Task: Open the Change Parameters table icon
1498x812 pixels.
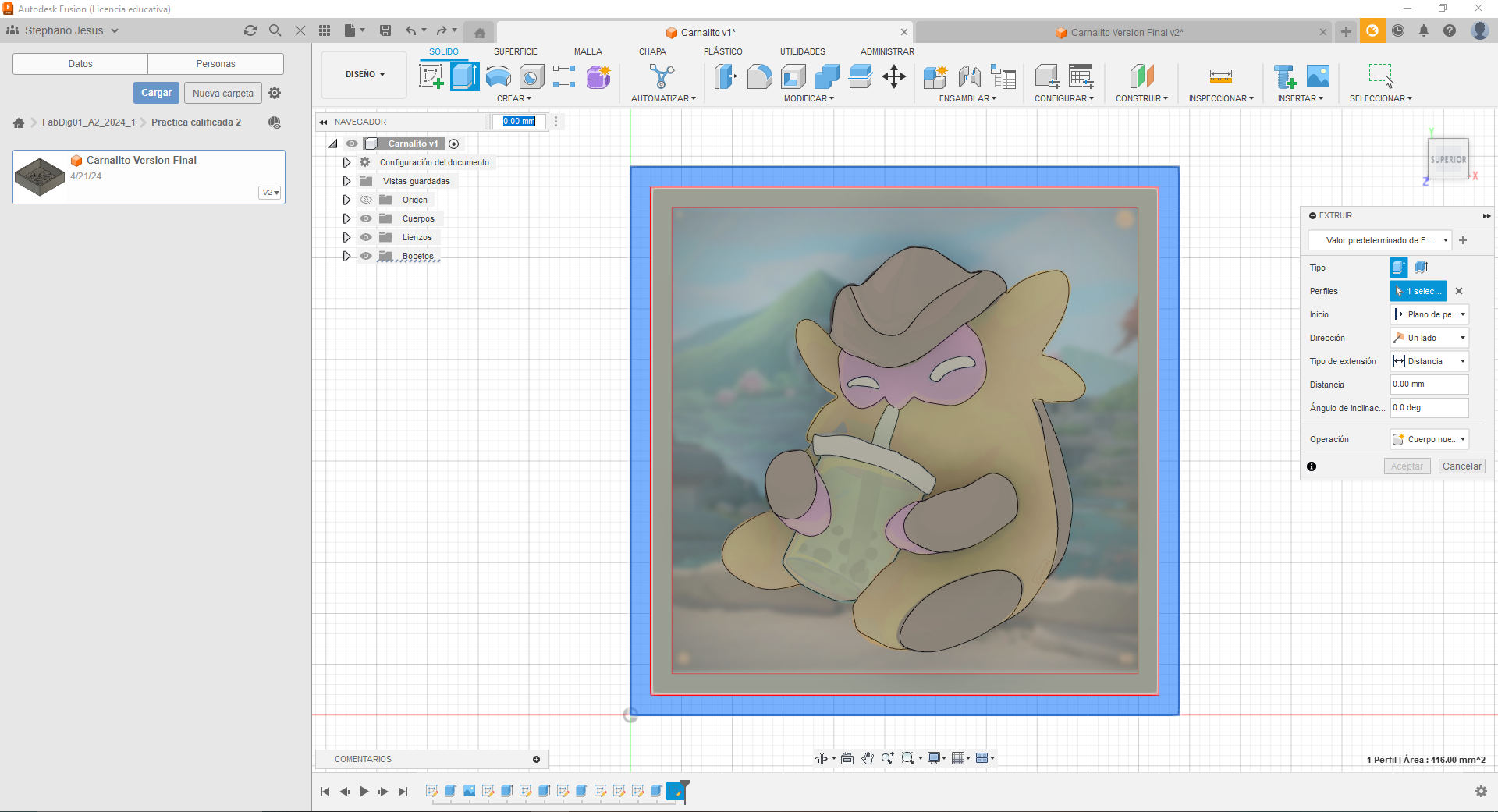Action: [1081, 76]
